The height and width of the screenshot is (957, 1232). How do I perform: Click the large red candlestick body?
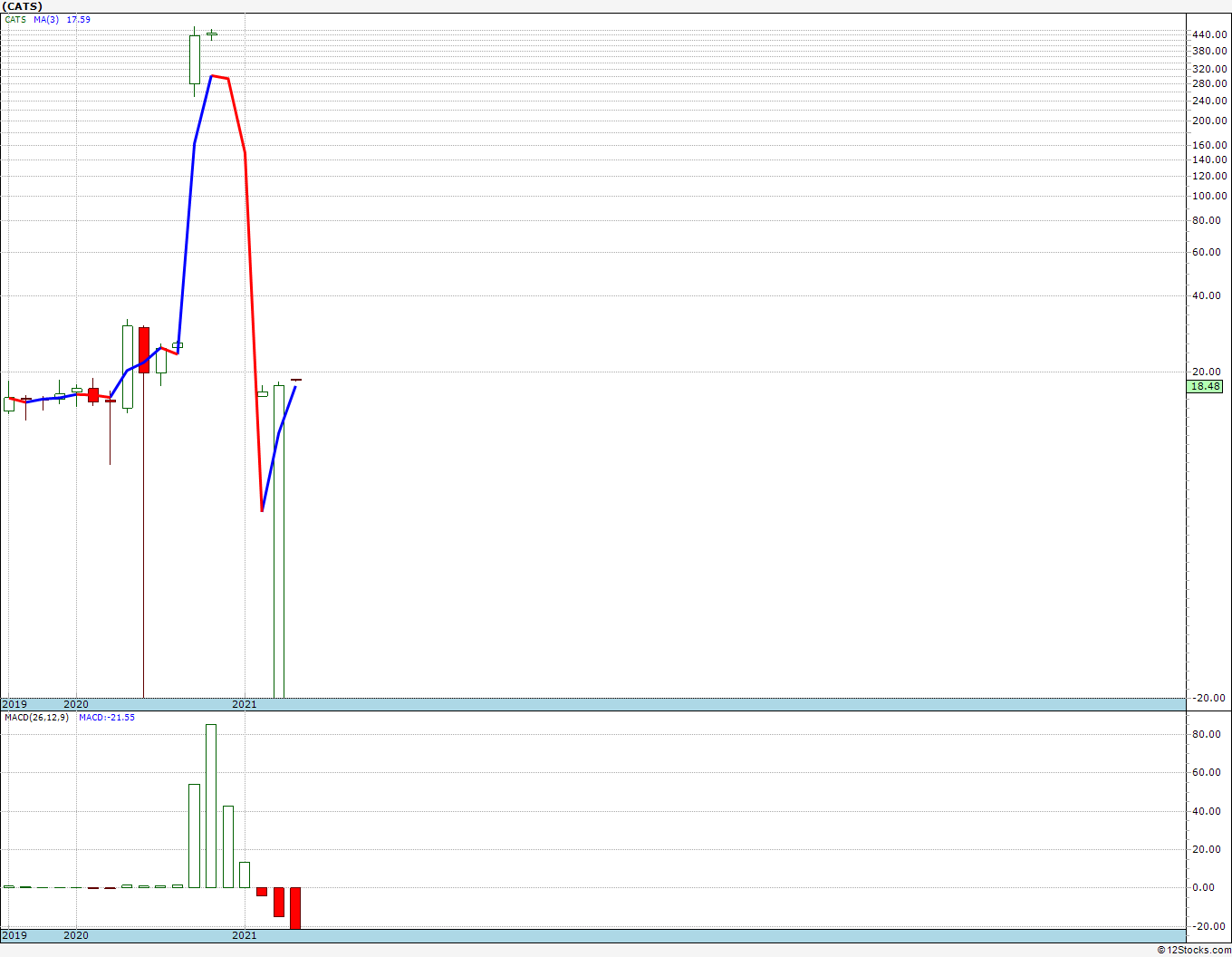[x=144, y=351]
